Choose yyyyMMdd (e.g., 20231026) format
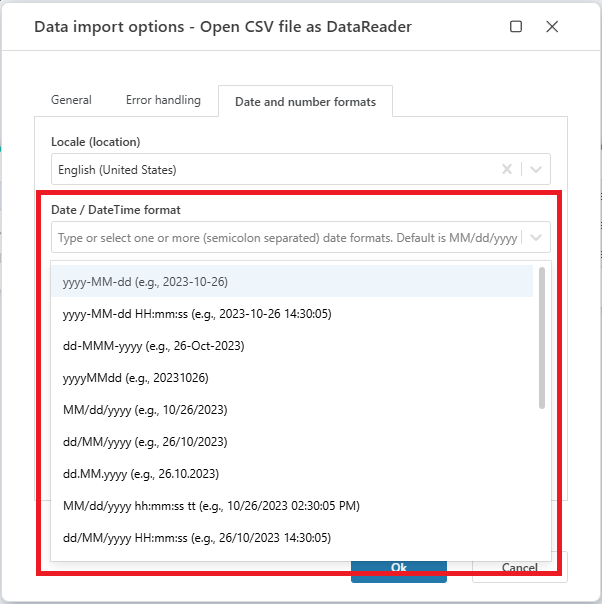The width and height of the screenshot is (602, 604). (292, 378)
